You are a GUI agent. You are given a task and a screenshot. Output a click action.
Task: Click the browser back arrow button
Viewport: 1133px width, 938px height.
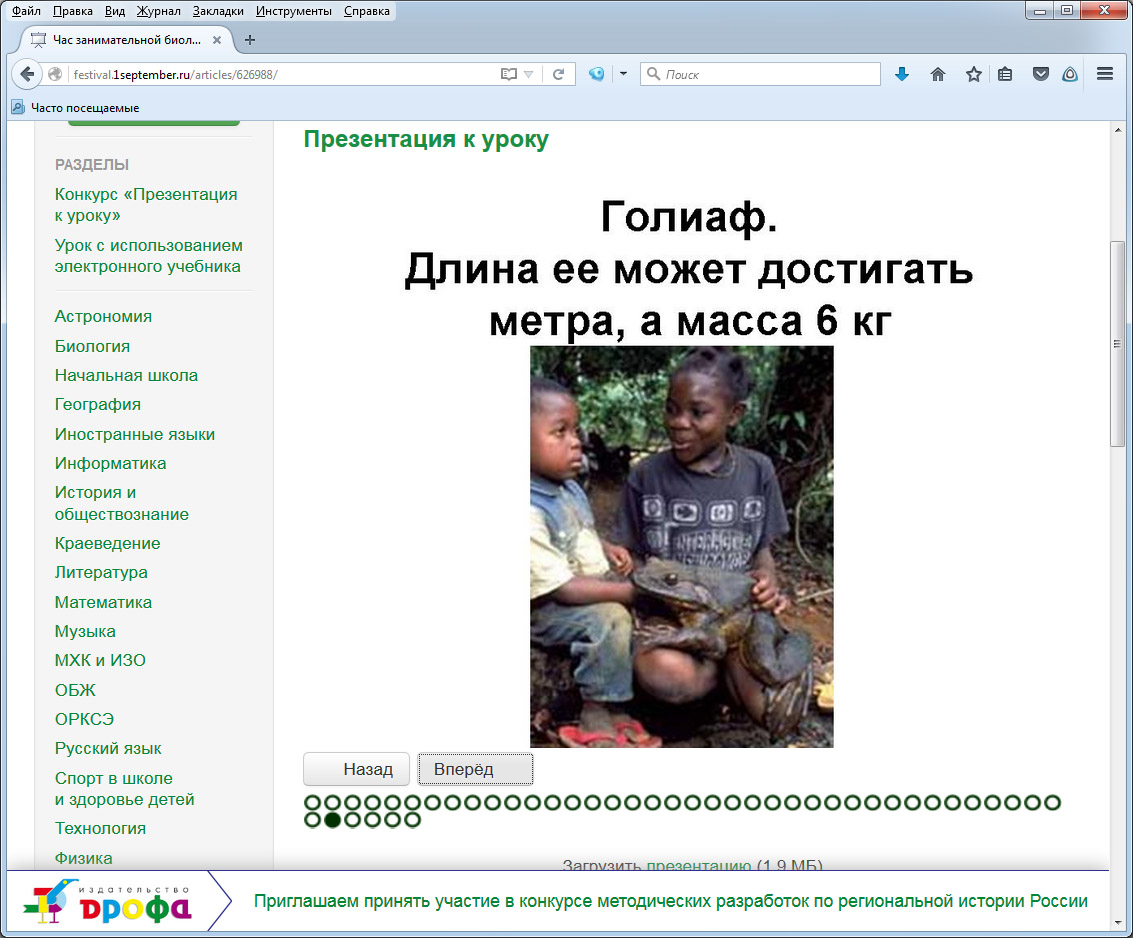[27, 74]
